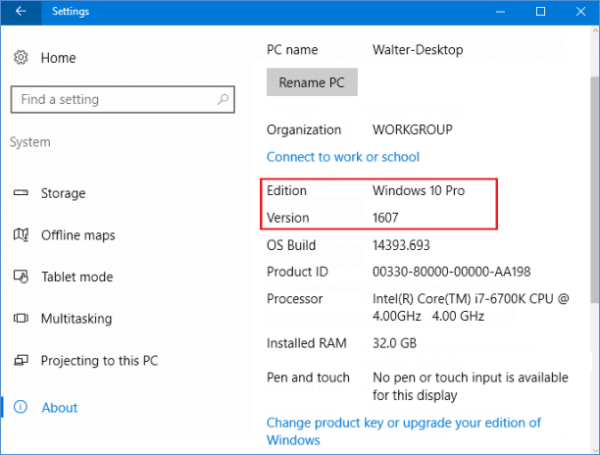Select Product ID 00330-80000-00000-AA198
Screen dimensions: 600x455
click(x=452, y=272)
